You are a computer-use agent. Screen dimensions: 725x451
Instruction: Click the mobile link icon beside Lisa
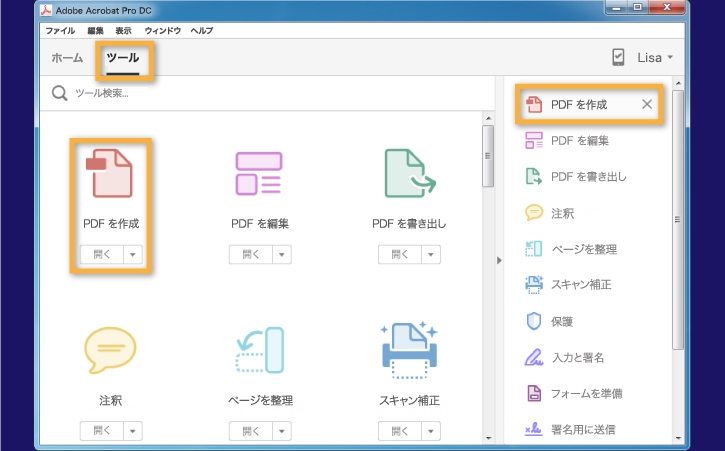click(617, 58)
